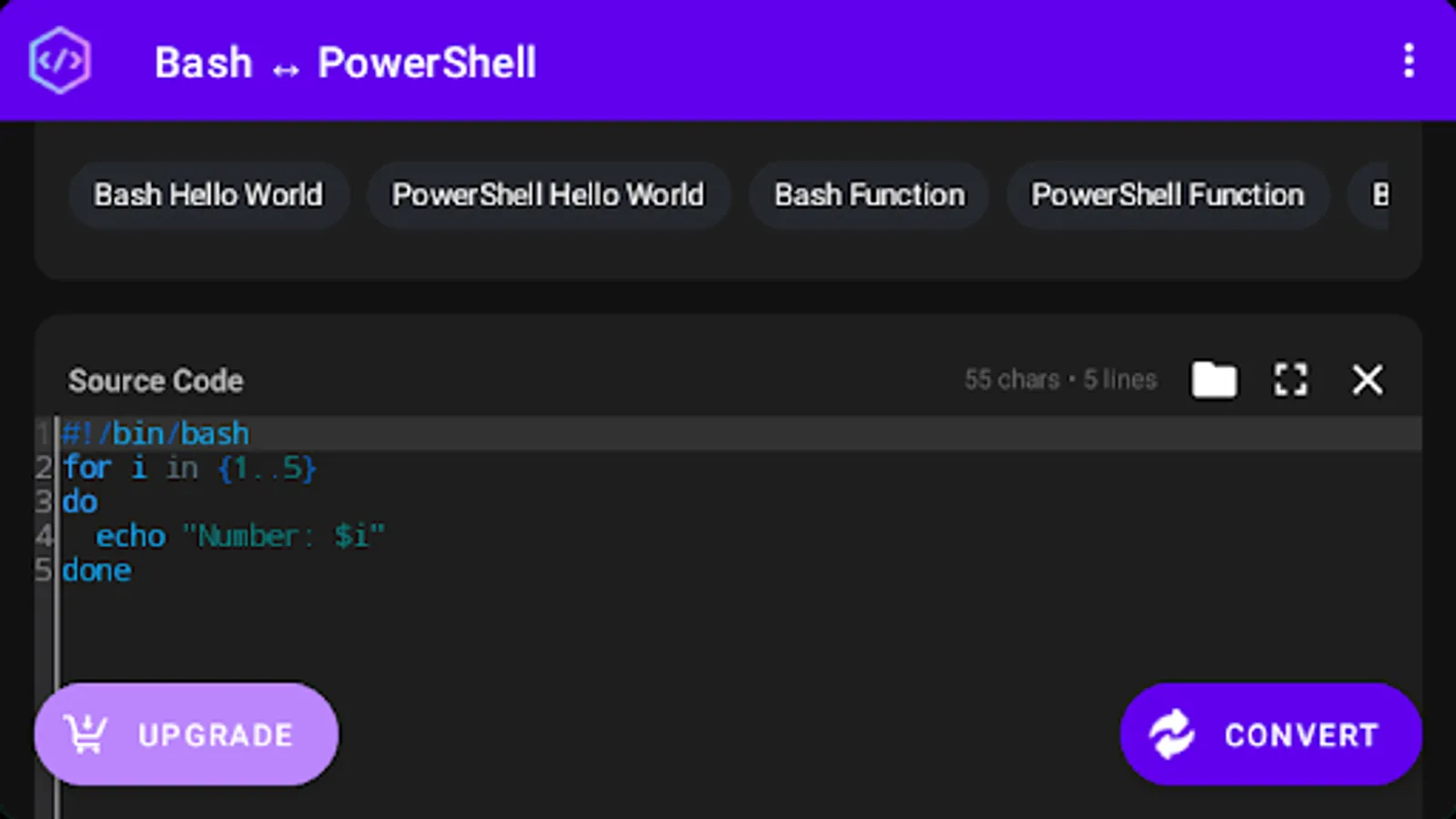Select the Bash Hello World example

[208, 195]
